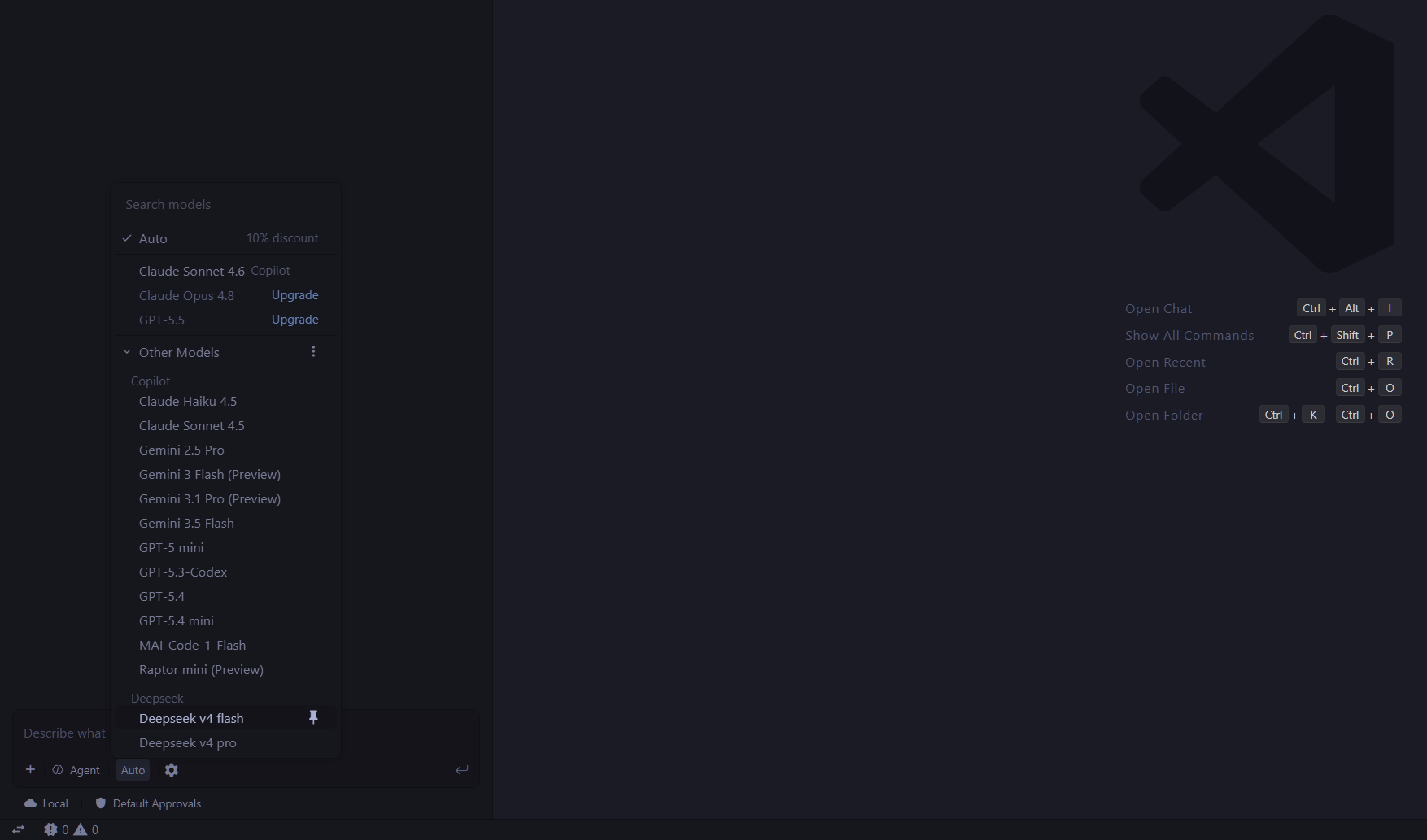Open the Auto model picker dropdown
This screenshot has width=1427, height=840.
(x=133, y=770)
